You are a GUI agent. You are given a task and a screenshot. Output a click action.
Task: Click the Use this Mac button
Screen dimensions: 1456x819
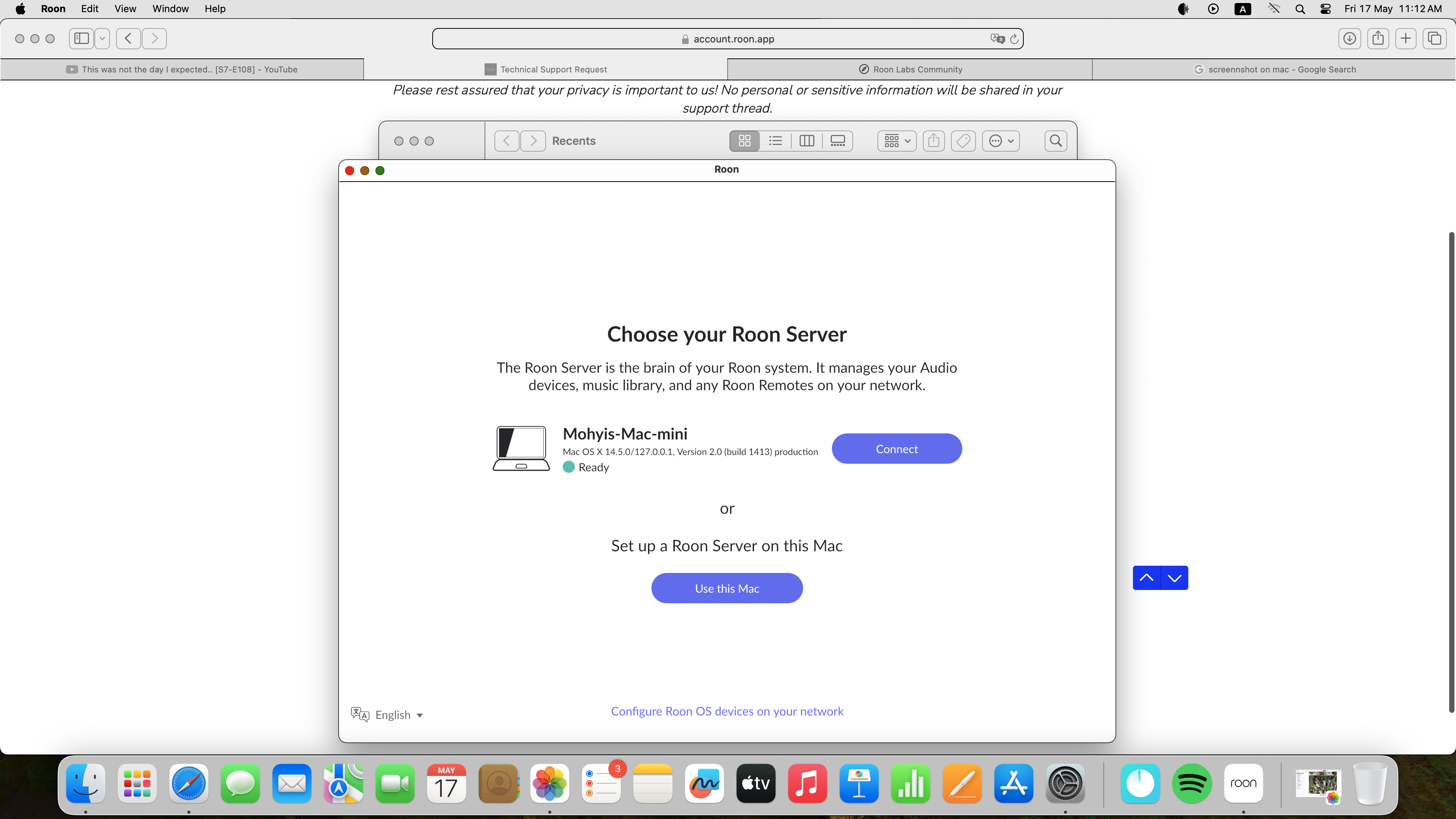727,588
